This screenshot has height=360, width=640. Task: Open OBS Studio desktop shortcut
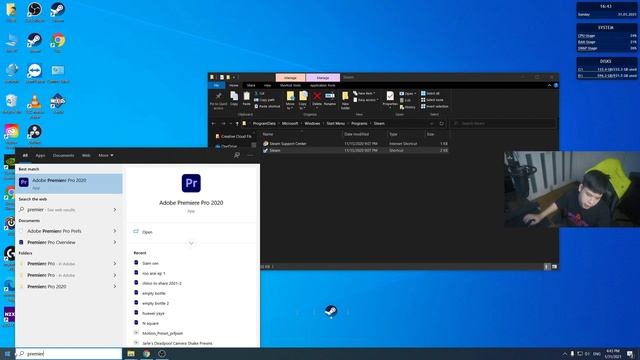point(35,12)
